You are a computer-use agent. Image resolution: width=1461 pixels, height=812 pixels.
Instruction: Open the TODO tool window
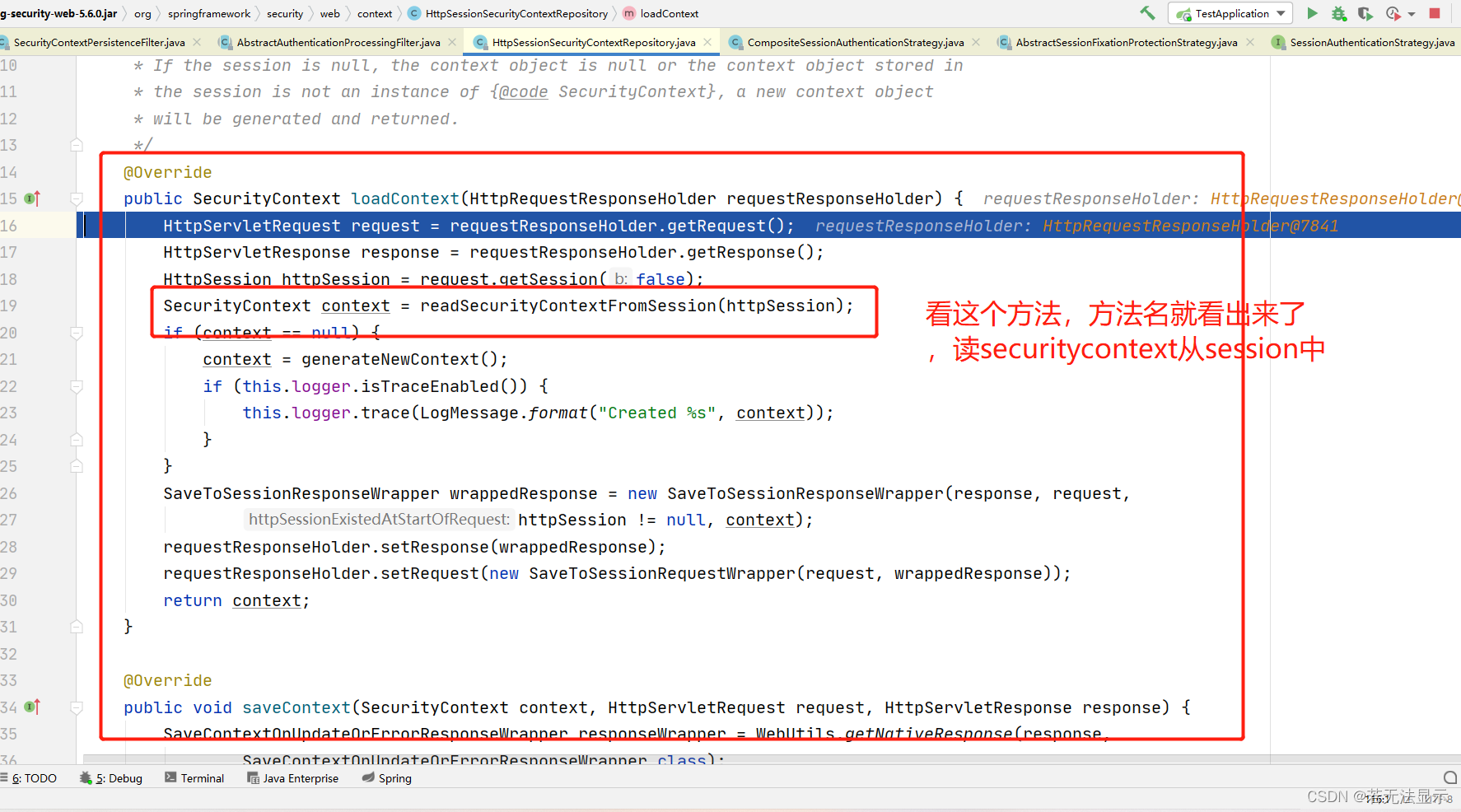29,778
